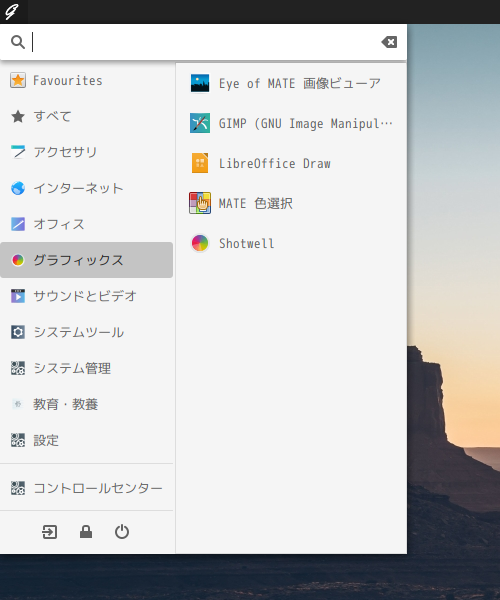This screenshot has width=500, height=600.
Task: Launch LibreOffice Draw
Action: pyautogui.click(x=291, y=163)
